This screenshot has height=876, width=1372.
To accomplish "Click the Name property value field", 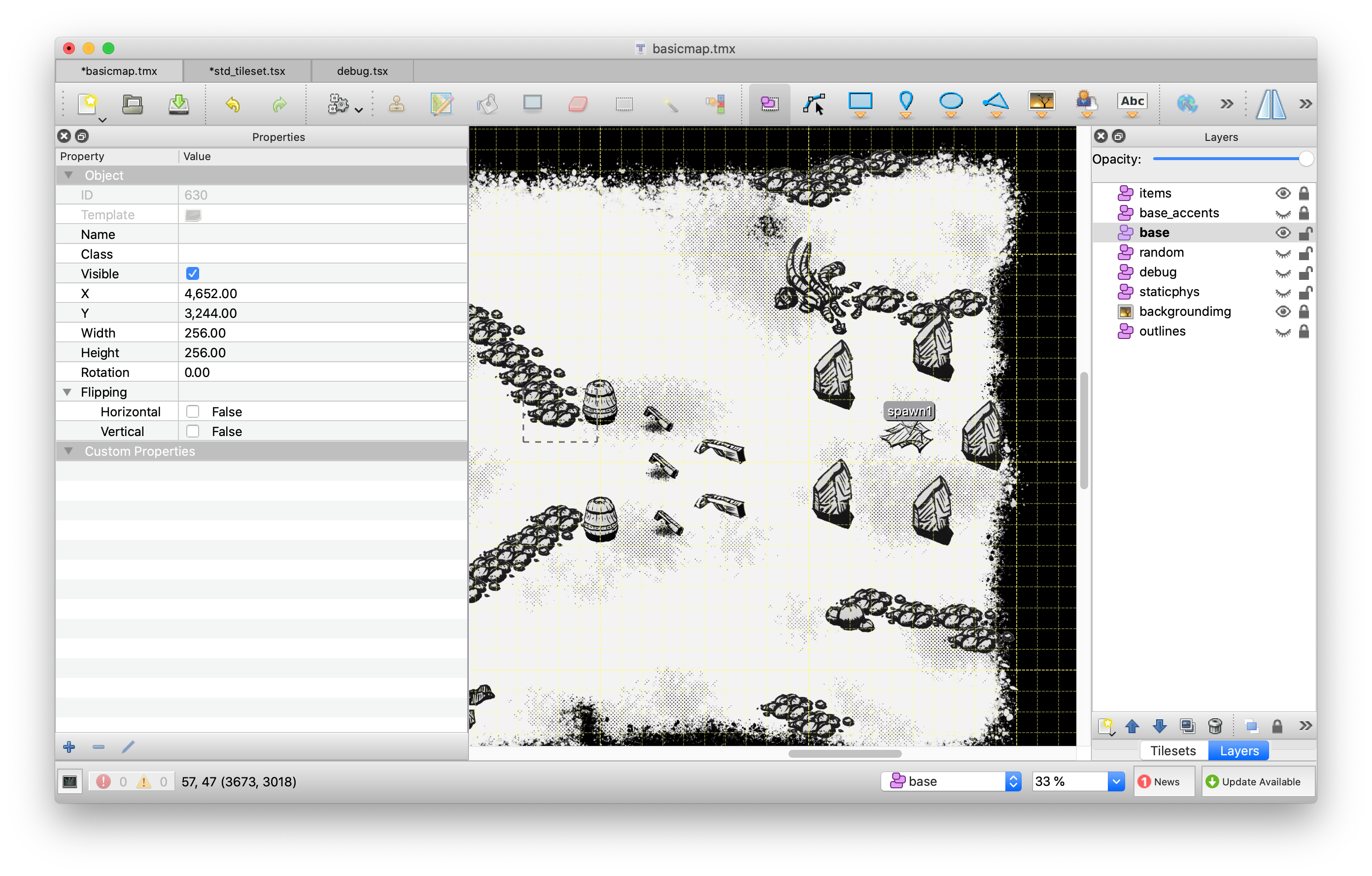I will tap(322, 234).
